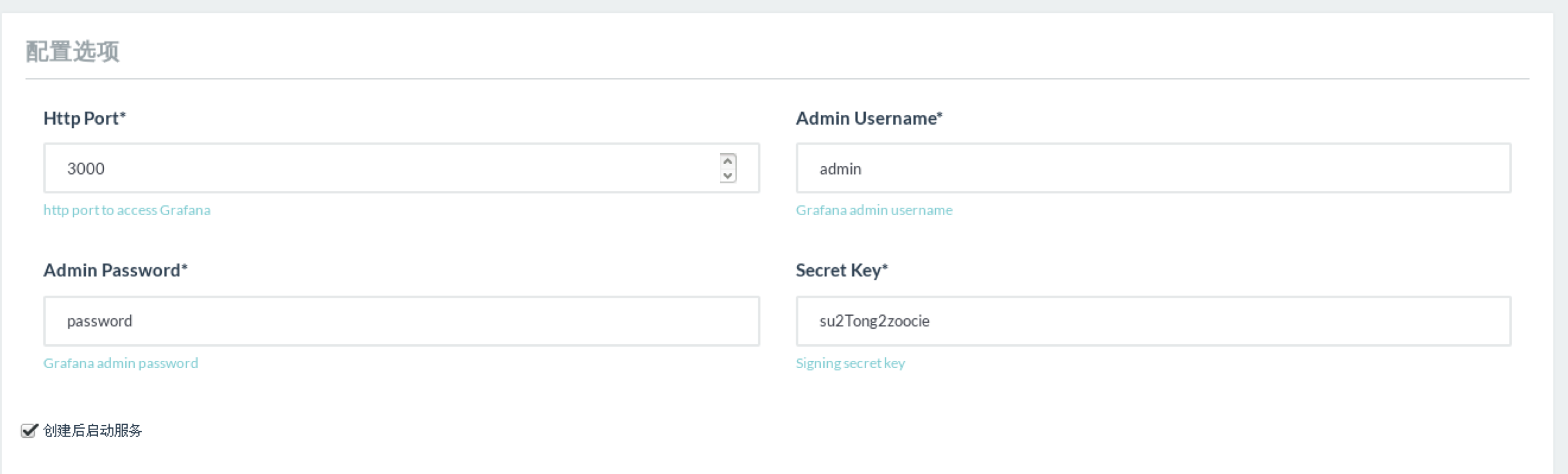Focus the Secret Key text field
Viewport: 1568px width, 474px height.
[x=1153, y=321]
